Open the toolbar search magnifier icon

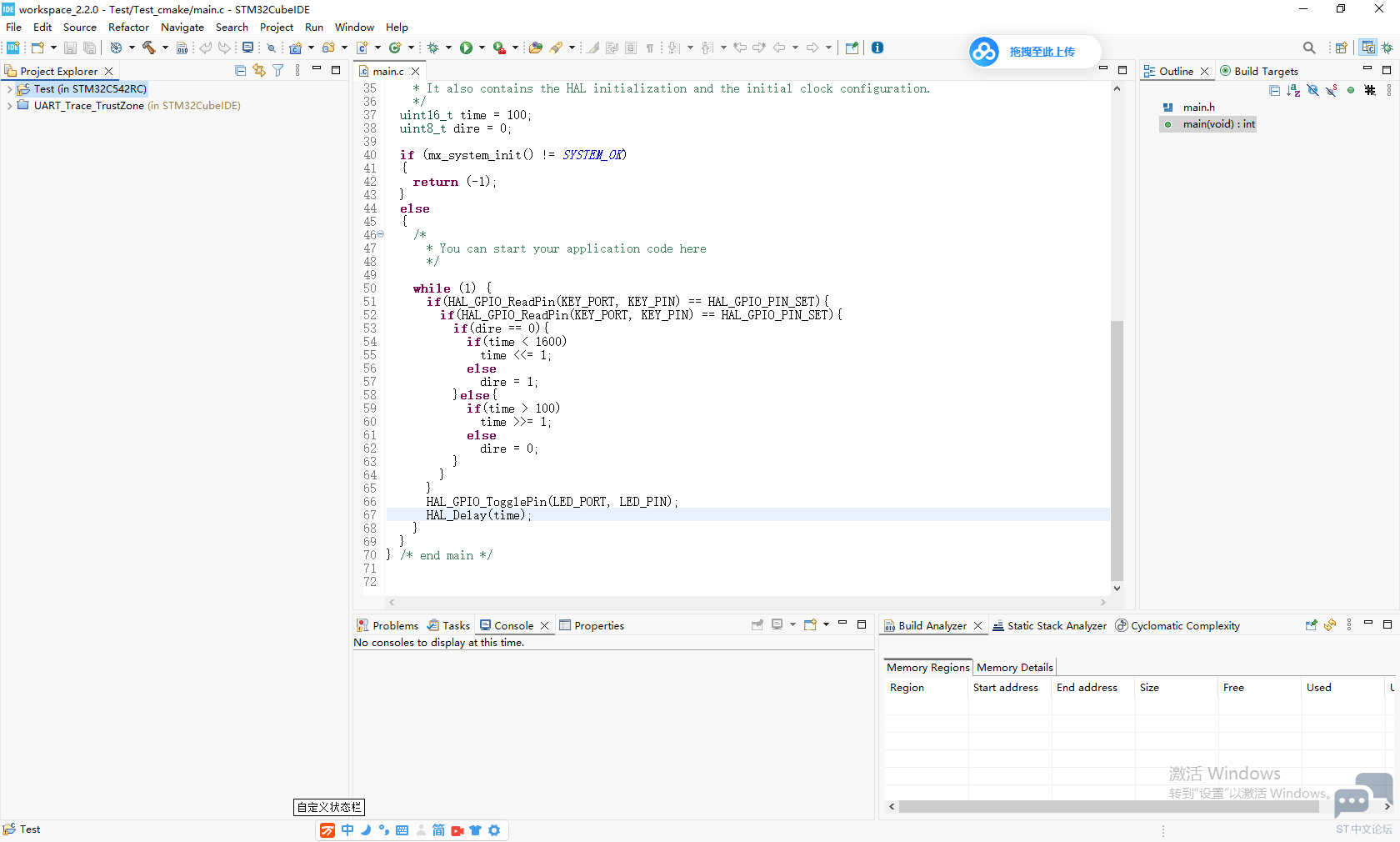[1309, 48]
